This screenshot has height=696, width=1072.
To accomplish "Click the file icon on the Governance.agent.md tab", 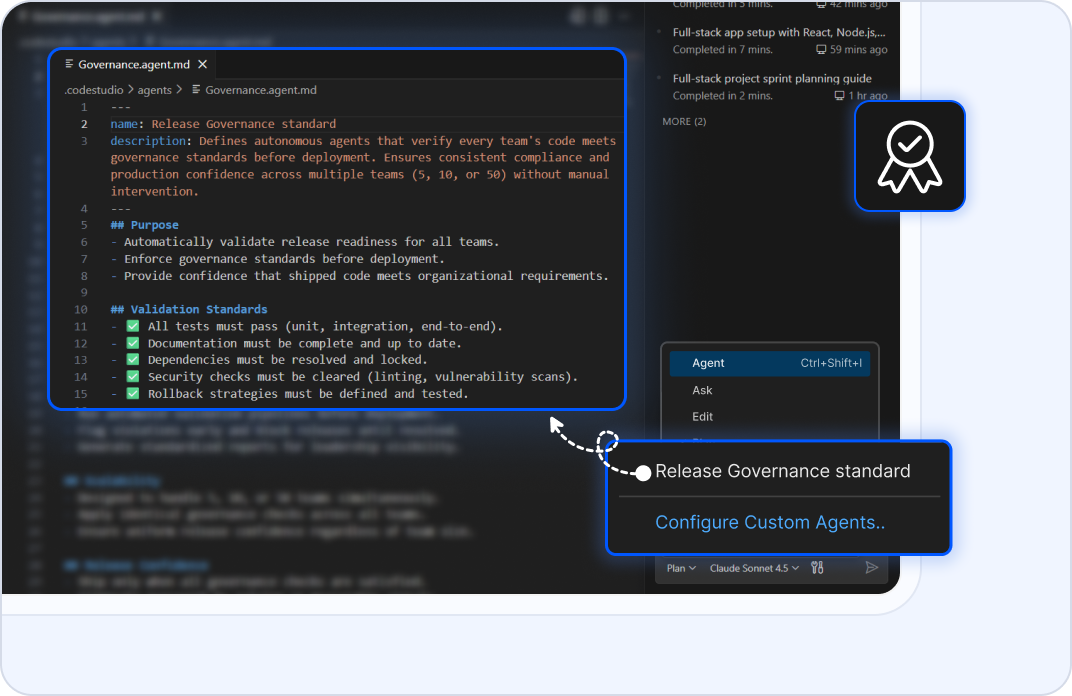I will 68,62.
